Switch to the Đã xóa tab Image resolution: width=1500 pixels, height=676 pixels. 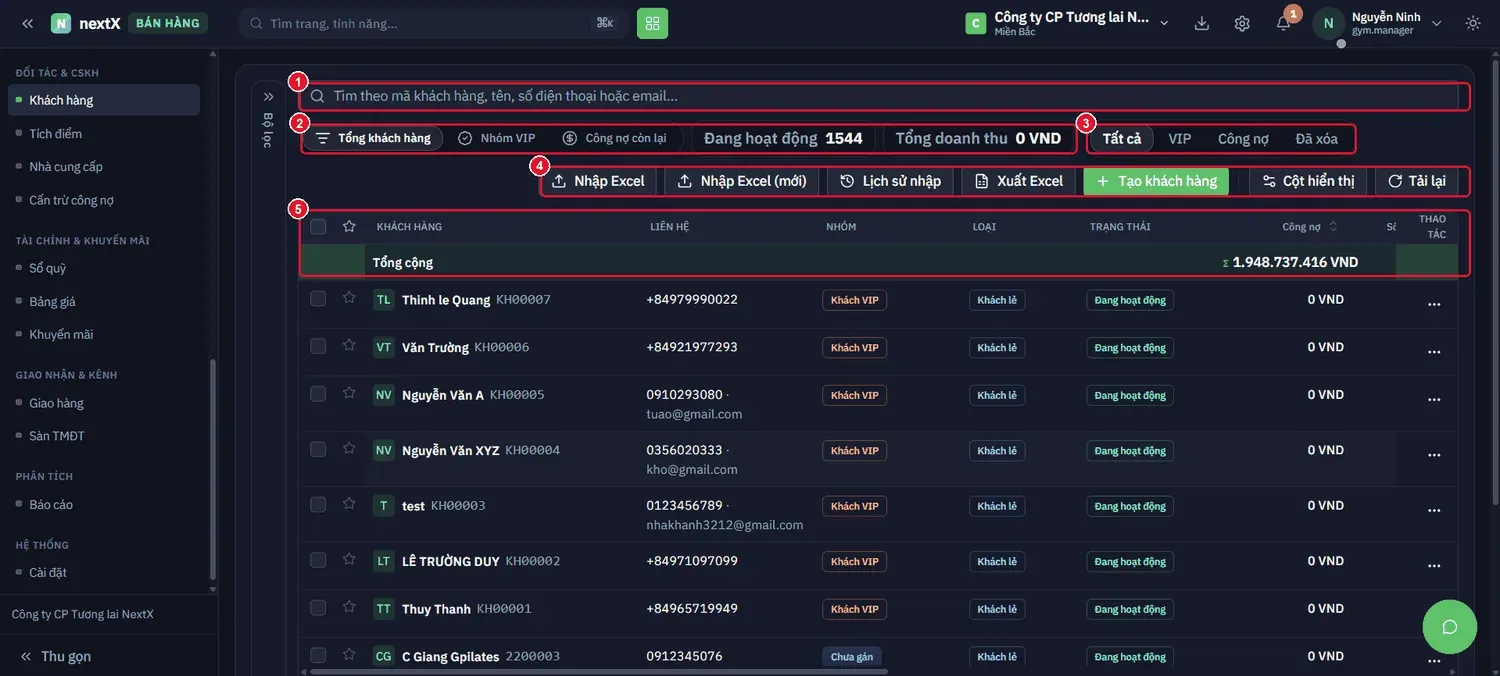[1316, 138]
